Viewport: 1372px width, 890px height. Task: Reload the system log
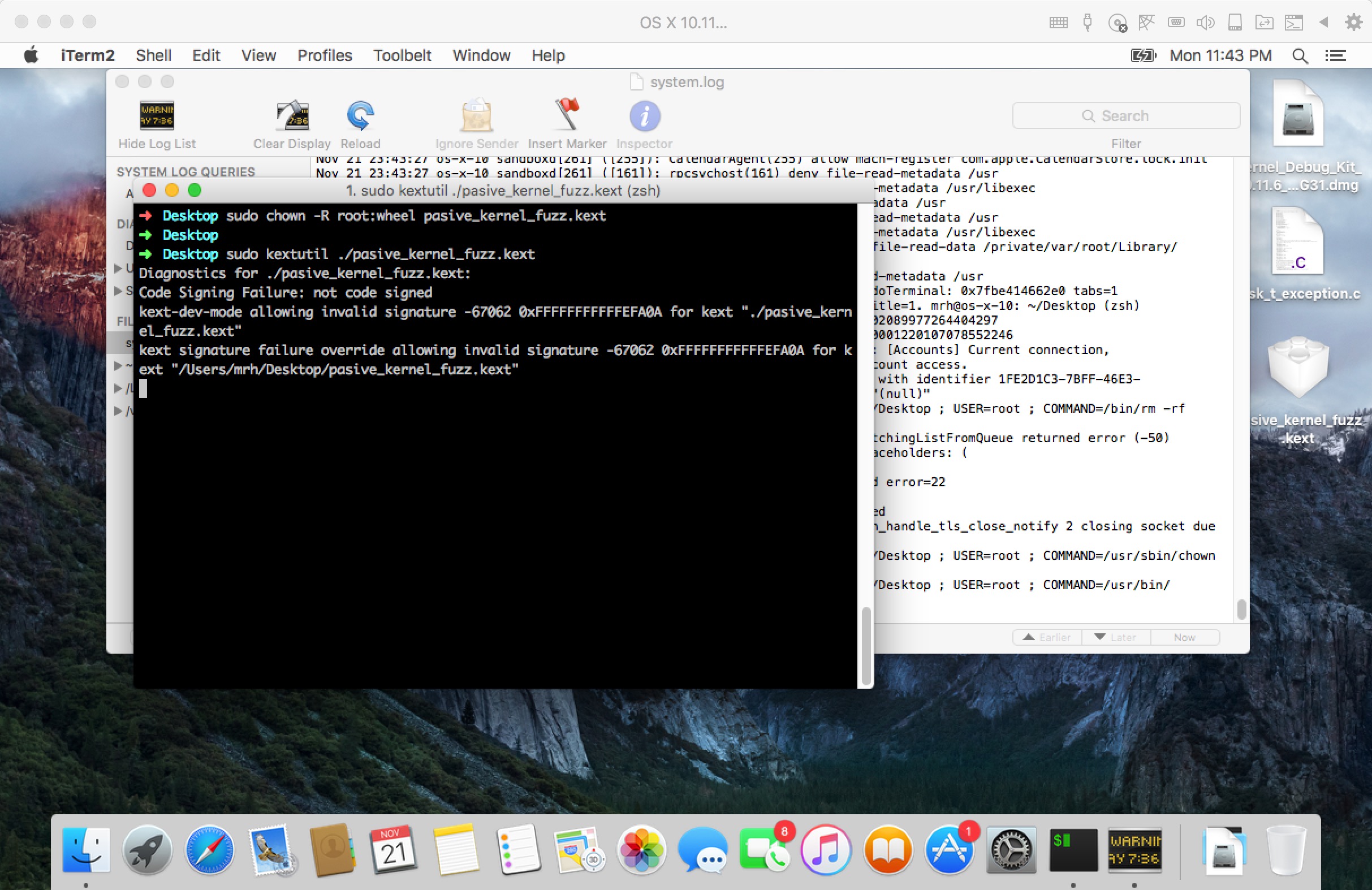[x=360, y=116]
